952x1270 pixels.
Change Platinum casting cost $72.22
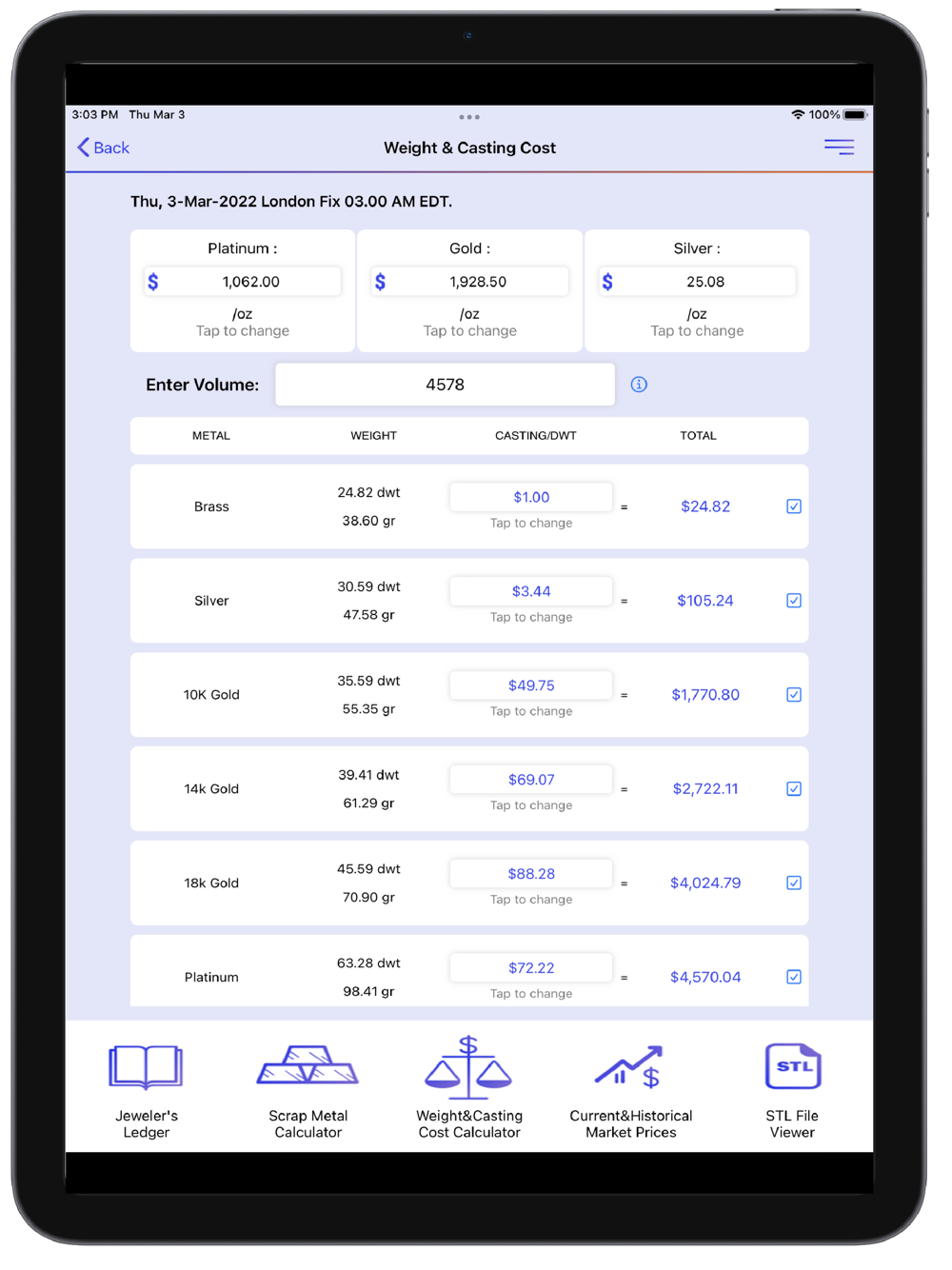tap(531, 967)
